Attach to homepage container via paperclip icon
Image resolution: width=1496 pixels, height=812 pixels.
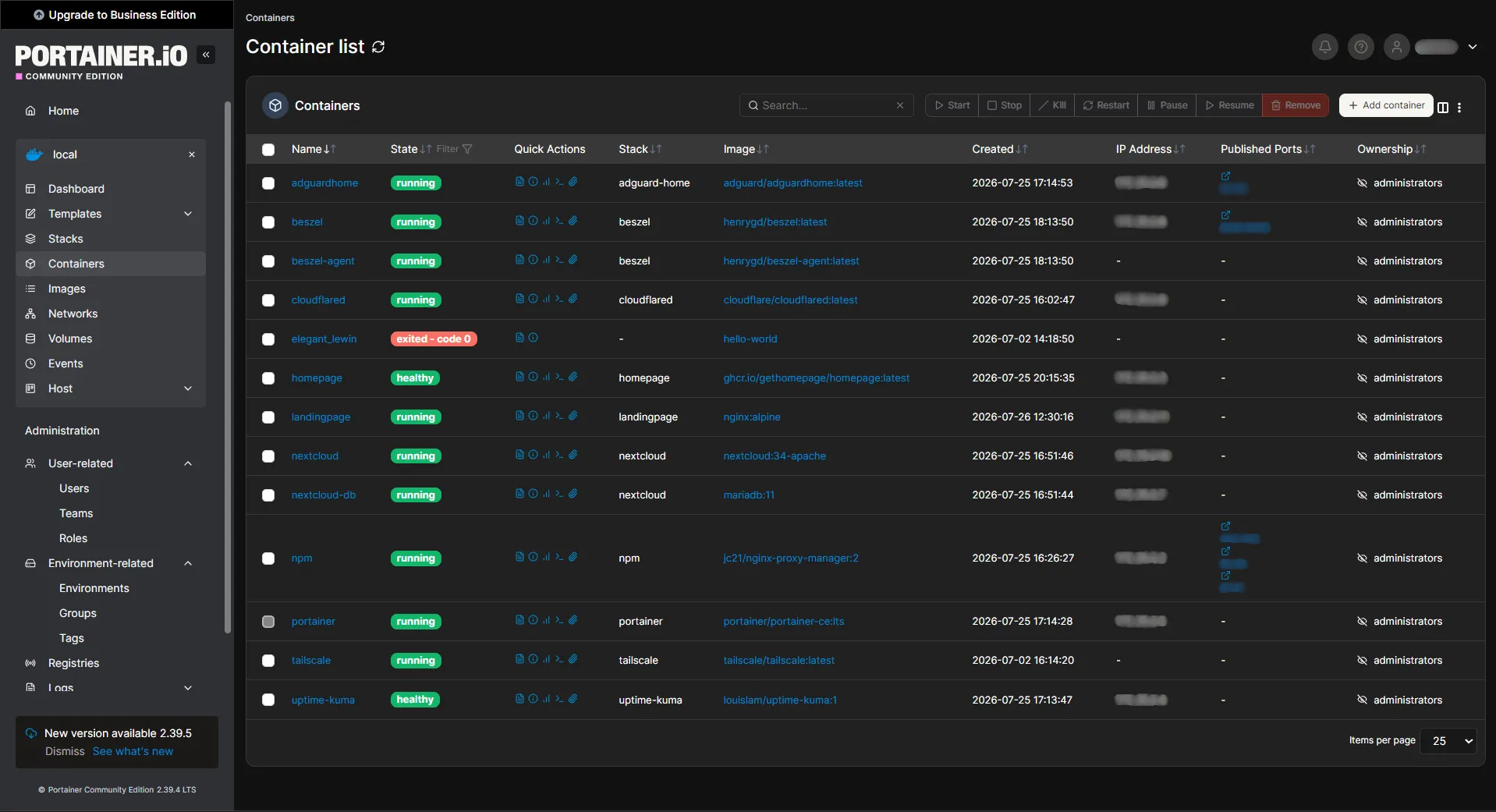(573, 377)
